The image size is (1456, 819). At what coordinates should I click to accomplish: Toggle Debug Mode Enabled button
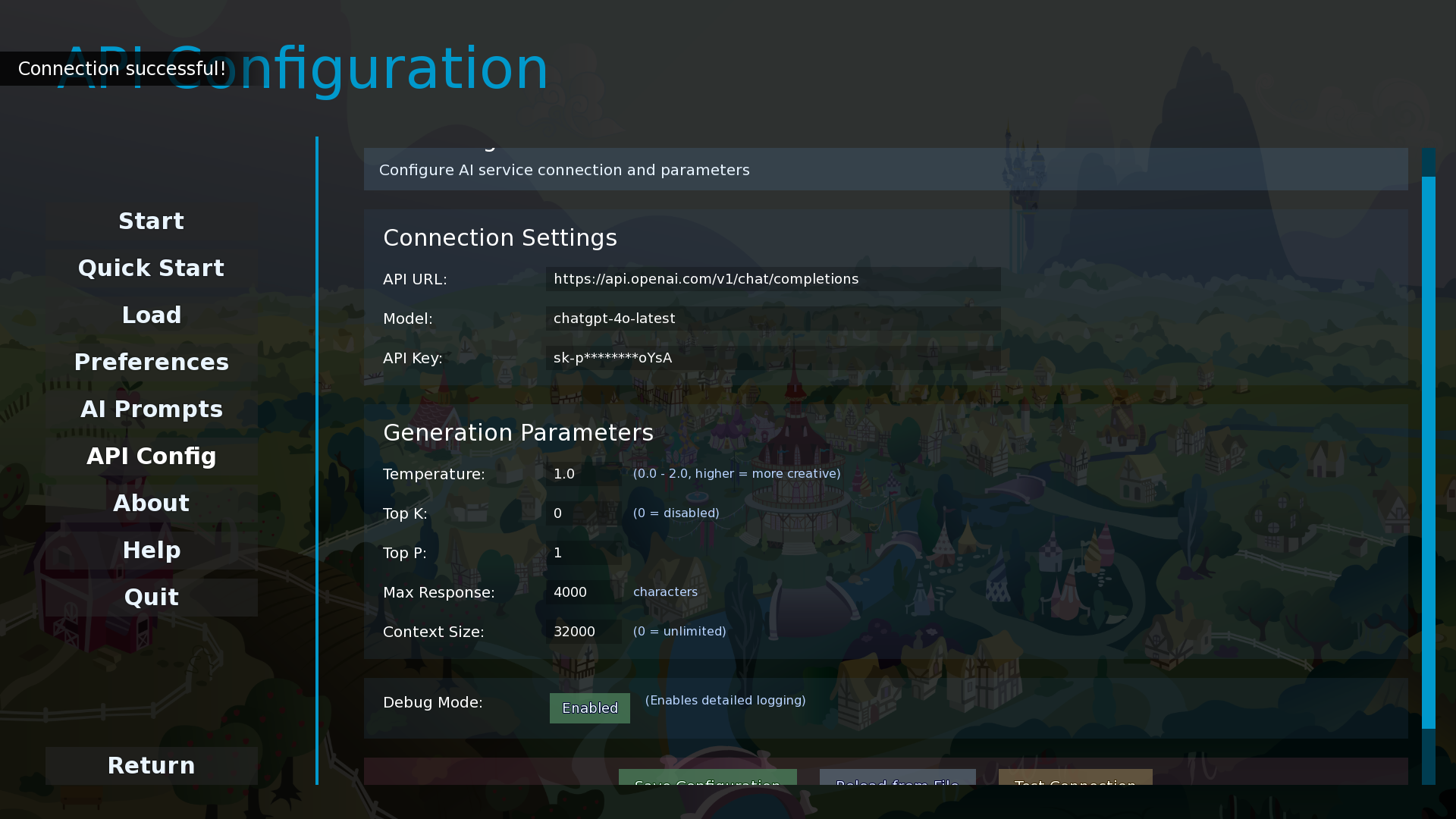(589, 708)
